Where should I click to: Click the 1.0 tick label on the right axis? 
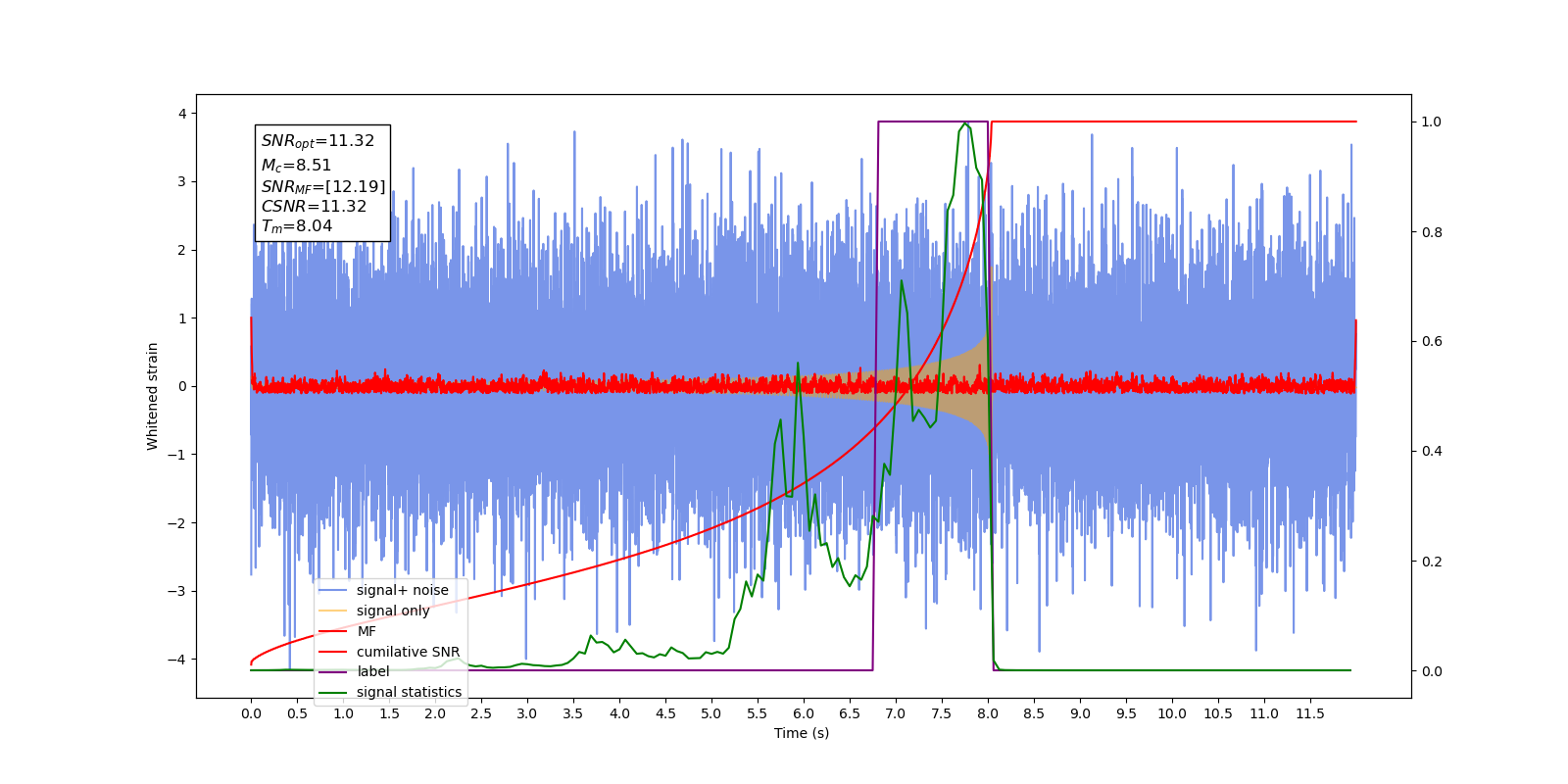click(1432, 122)
